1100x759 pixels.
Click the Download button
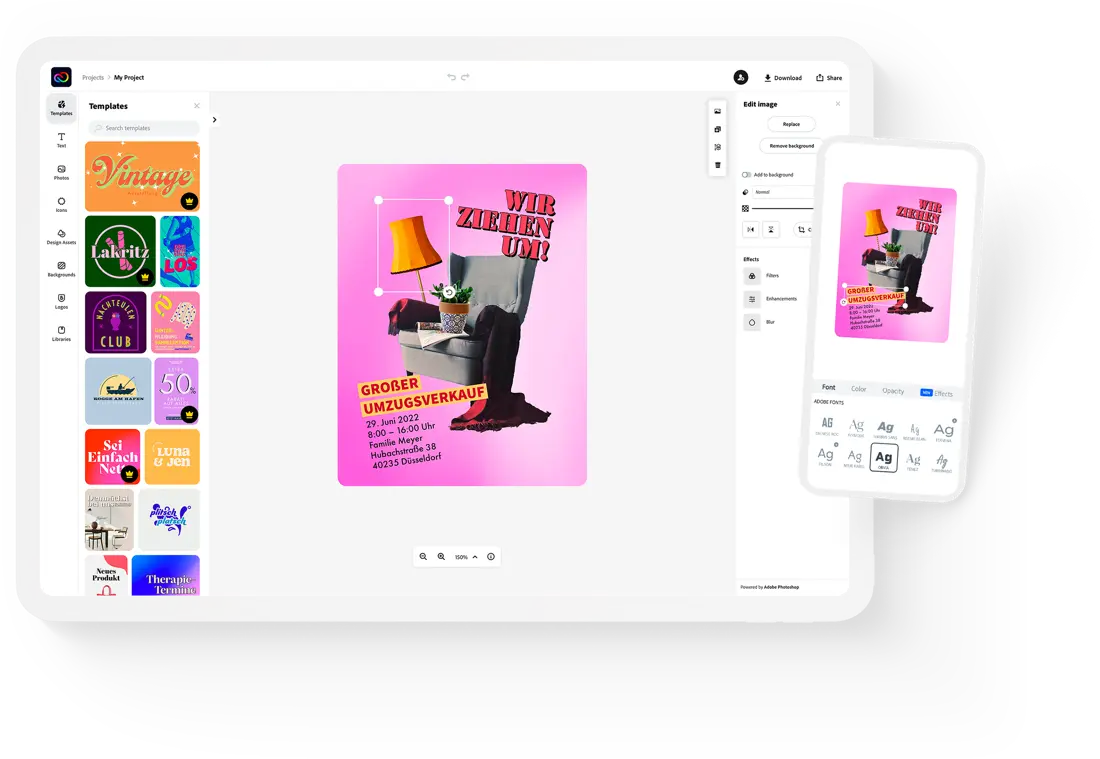(x=783, y=78)
